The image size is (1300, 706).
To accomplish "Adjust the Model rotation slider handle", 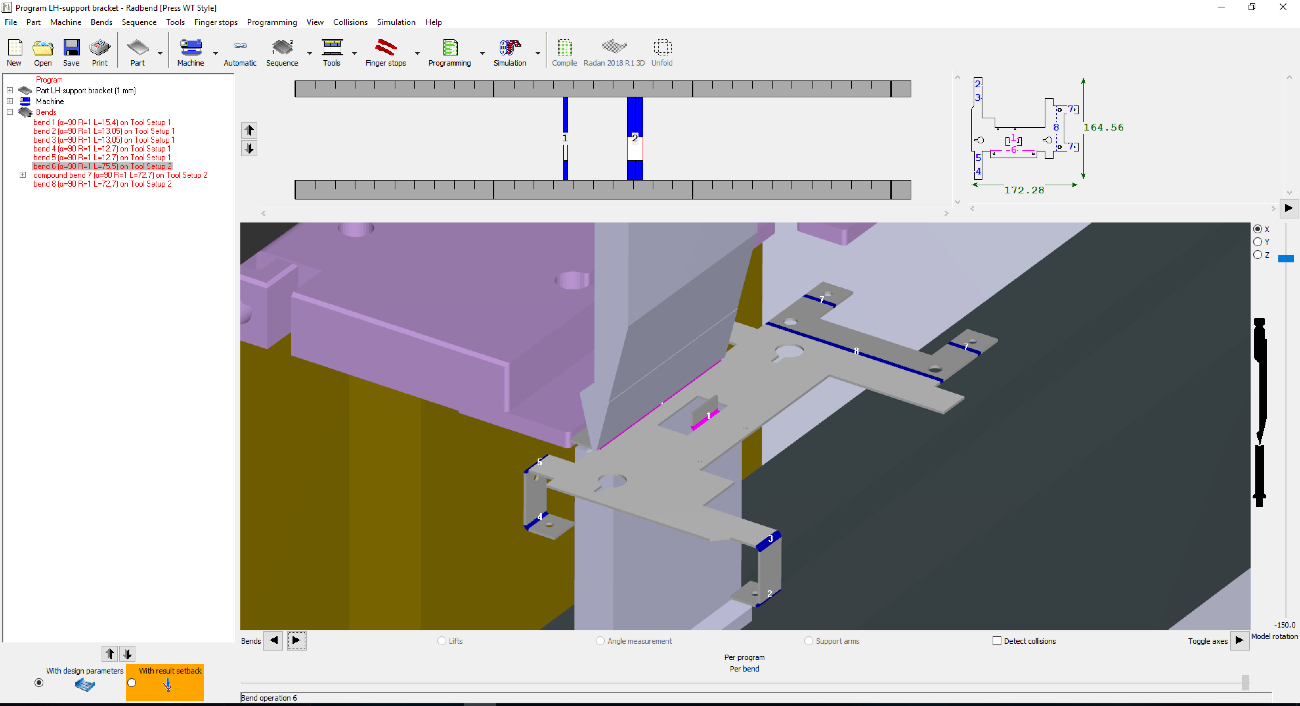I will [x=1286, y=257].
